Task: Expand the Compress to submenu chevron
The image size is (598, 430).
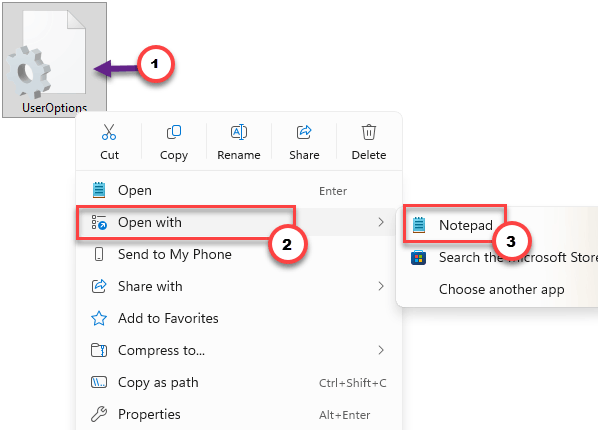Action: click(380, 350)
